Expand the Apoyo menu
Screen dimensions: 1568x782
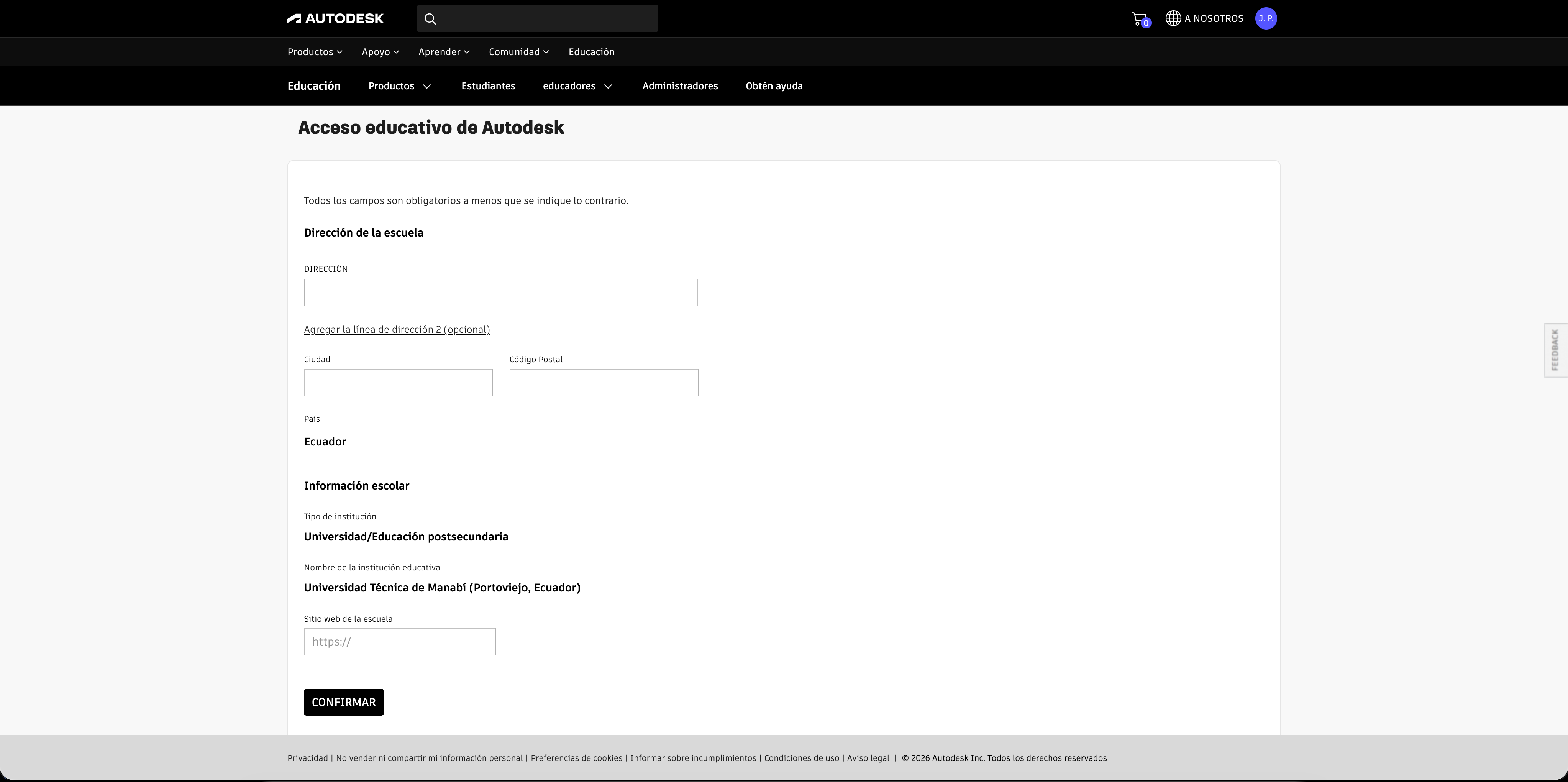click(381, 52)
